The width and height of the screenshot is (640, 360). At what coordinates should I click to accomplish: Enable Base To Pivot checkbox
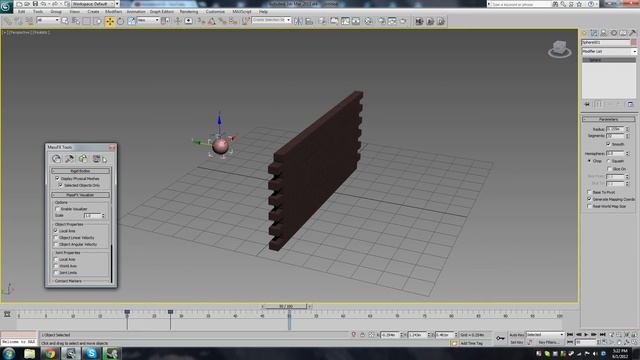pos(589,192)
